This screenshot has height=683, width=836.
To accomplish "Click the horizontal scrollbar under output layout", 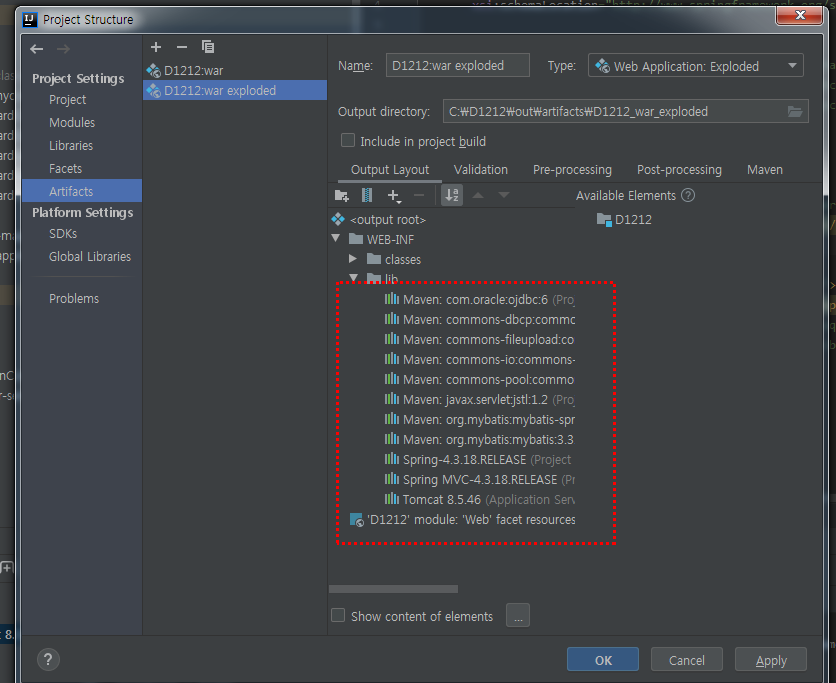I will (x=393, y=589).
